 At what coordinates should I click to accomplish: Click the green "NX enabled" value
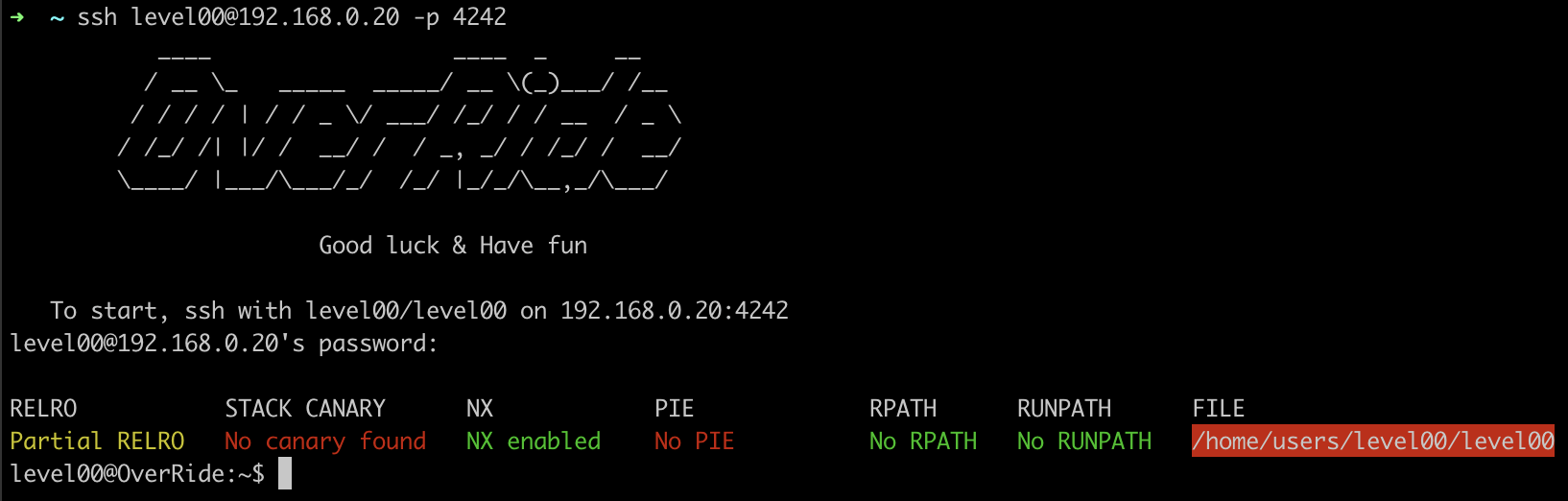pos(534,441)
